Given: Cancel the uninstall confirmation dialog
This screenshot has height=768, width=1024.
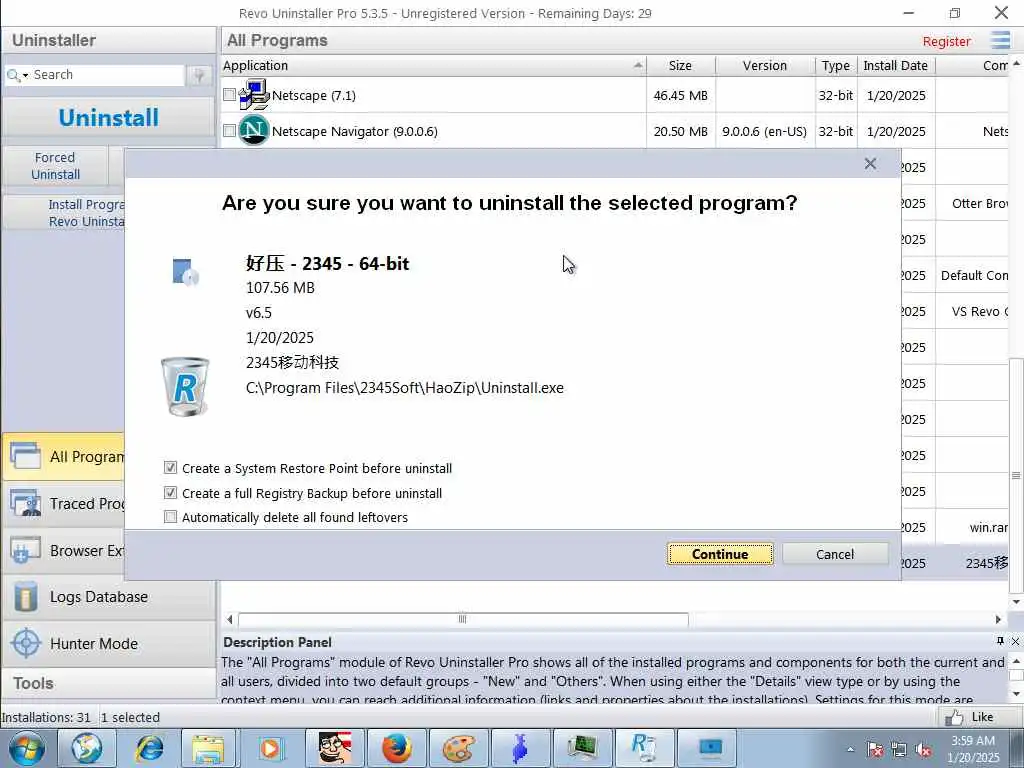Looking at the screenshot, I should (835, 554).
